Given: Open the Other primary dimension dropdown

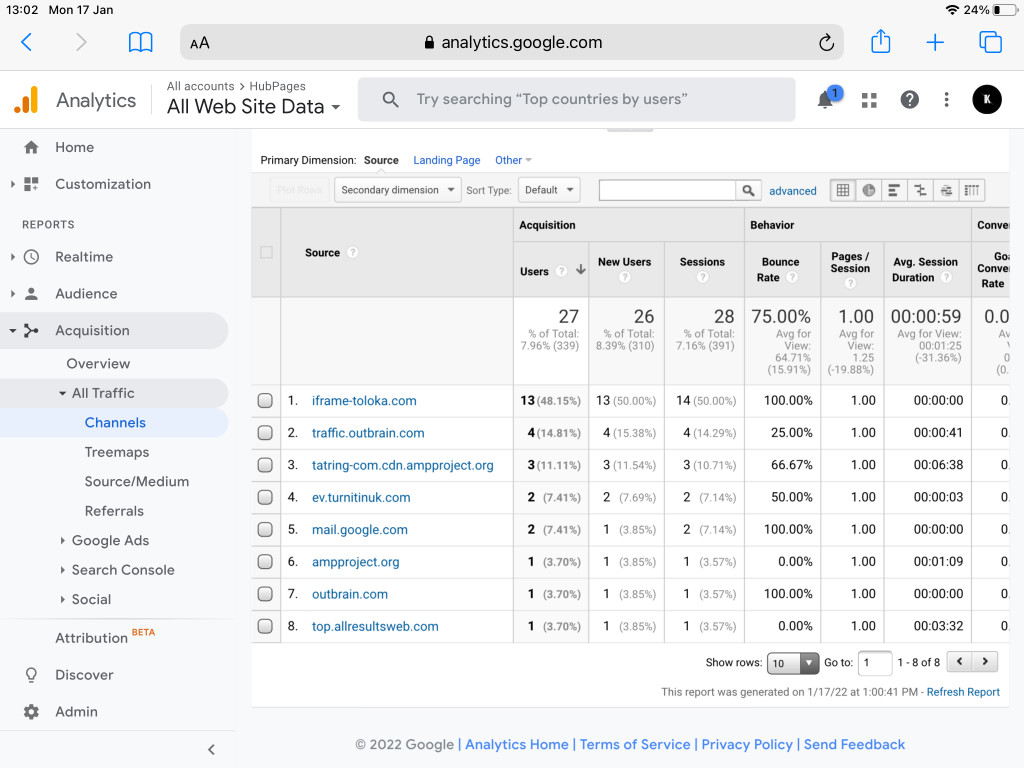Looking at the screenshot, I should (x=513, y=160).
